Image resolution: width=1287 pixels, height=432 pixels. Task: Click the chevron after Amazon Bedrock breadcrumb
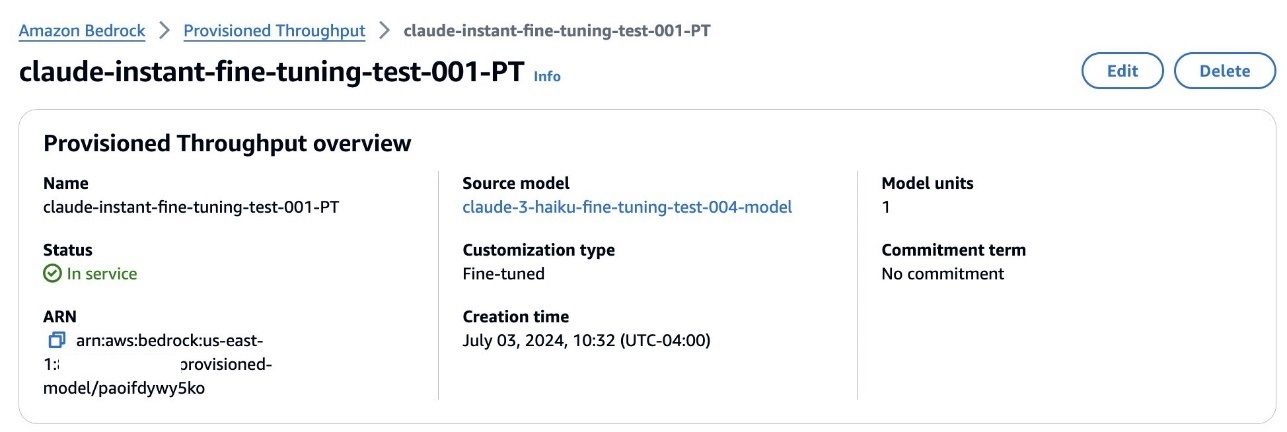point(165,31)
